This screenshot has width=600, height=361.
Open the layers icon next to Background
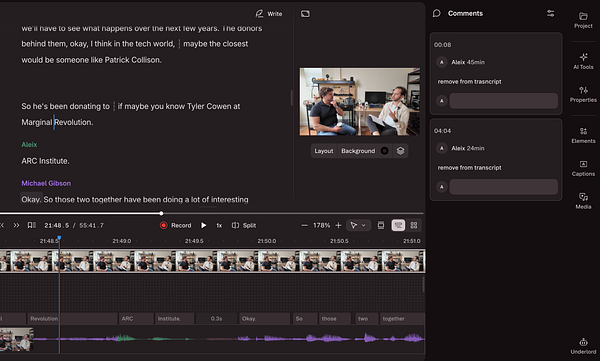pos(400,151)
